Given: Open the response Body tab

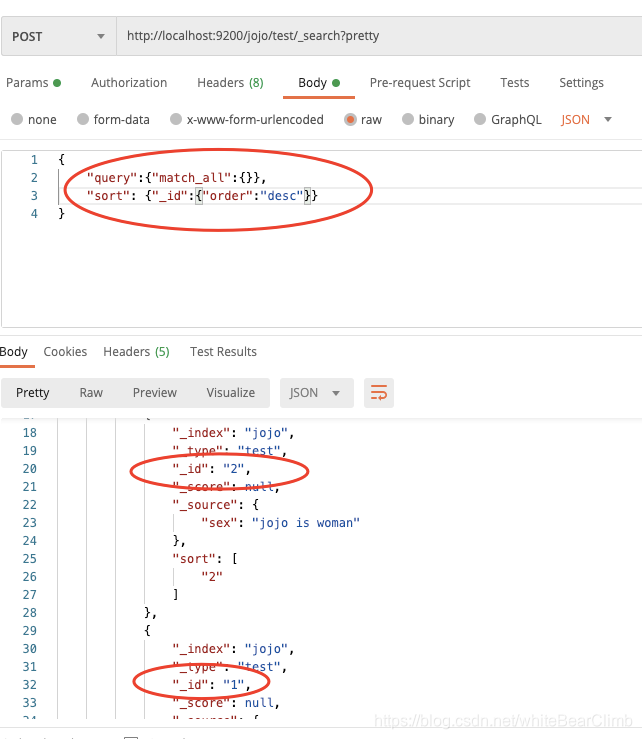Looking at the screenshot, I should coord(14,352).
